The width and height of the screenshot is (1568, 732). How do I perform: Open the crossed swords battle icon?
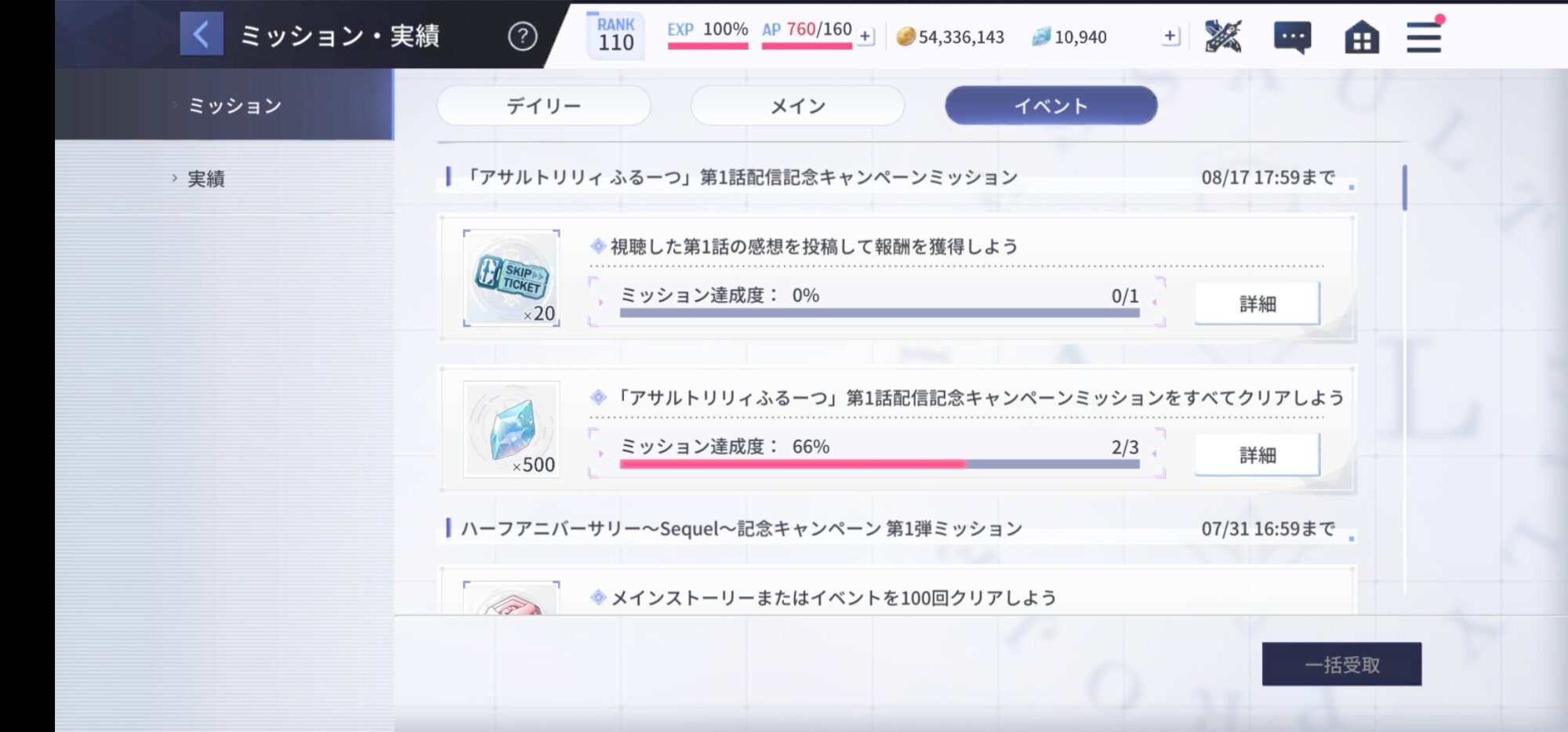[1223, 36]
